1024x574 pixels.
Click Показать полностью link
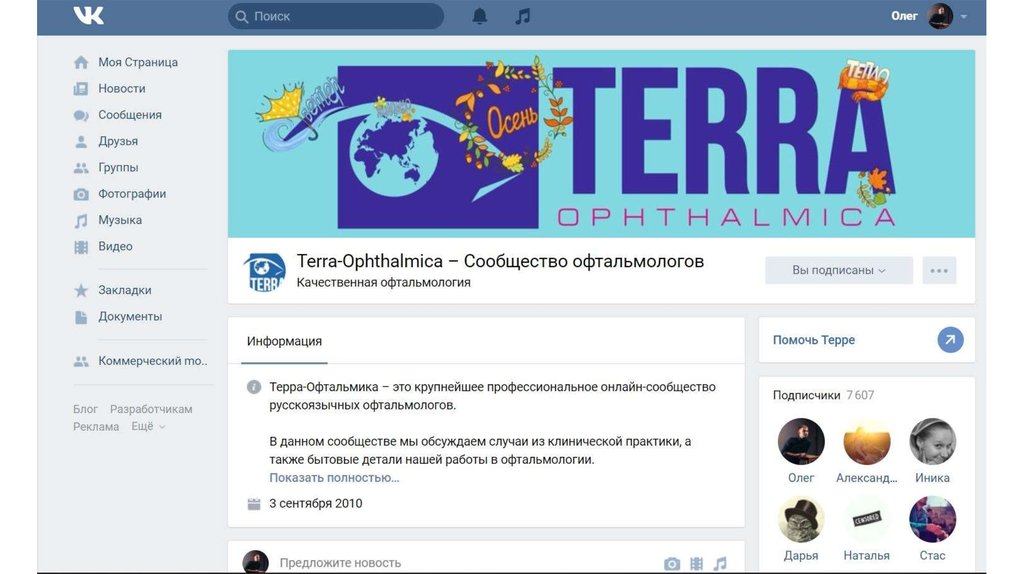pyautogui.click(x=334, y=477)
